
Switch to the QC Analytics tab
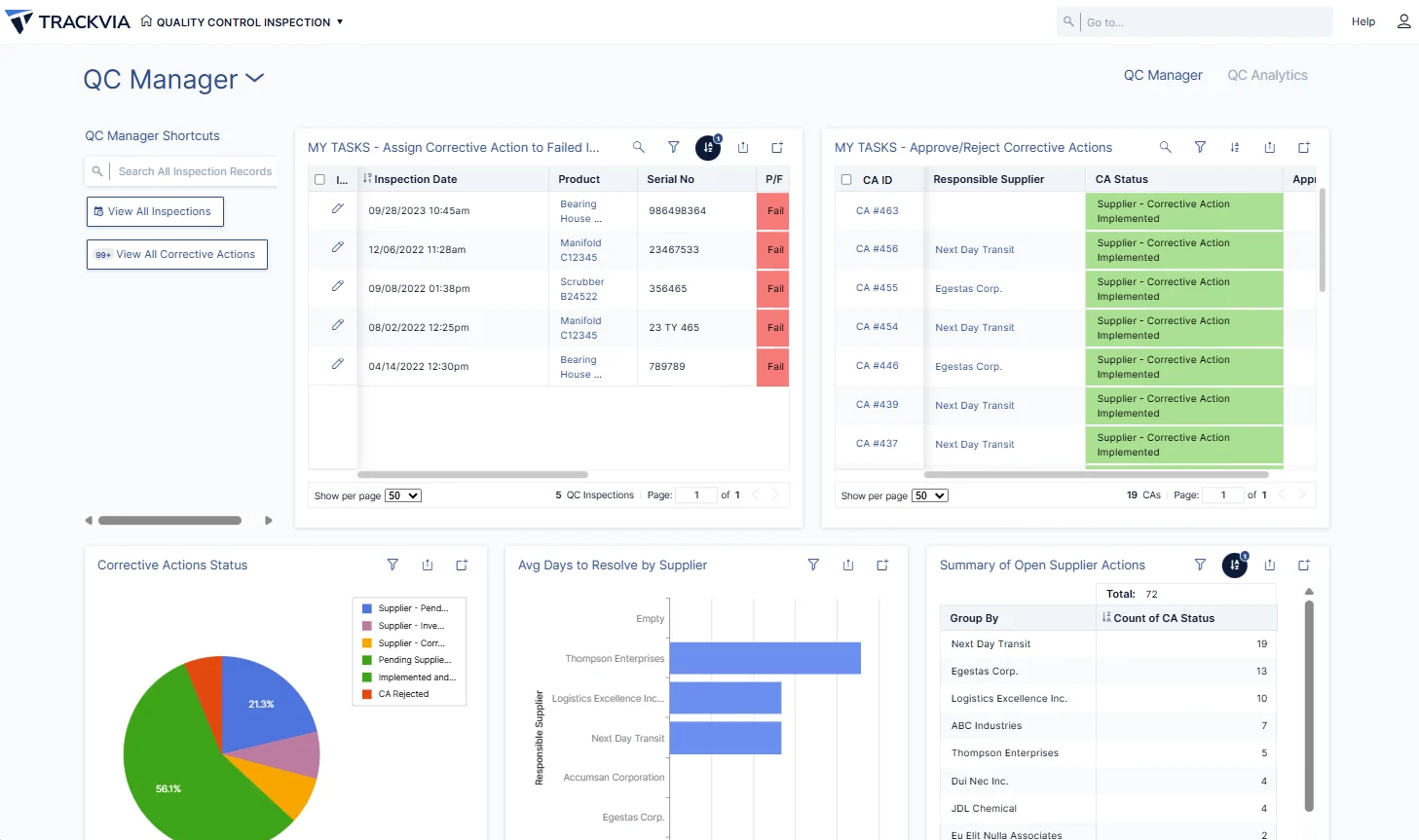click(x=1267, y=75)
